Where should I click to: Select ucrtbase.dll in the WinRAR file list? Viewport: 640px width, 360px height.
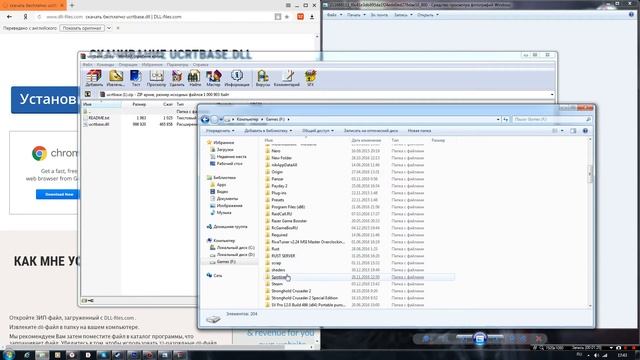click(x=99, y=124)
